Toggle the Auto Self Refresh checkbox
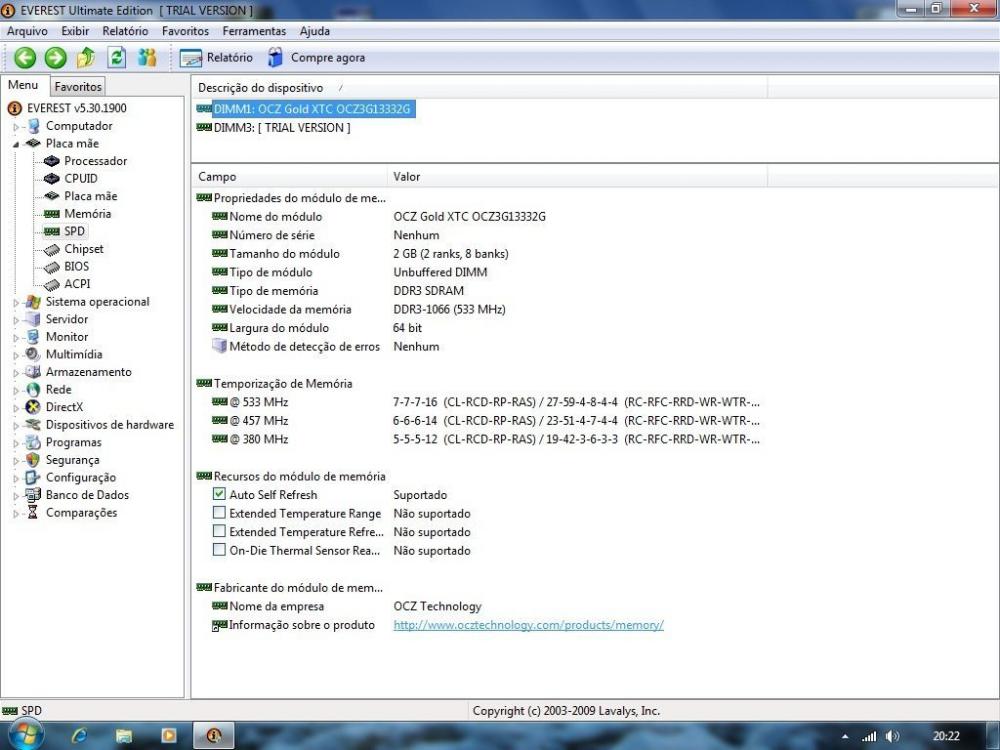The image size is (1000, 750). (219, 495)
